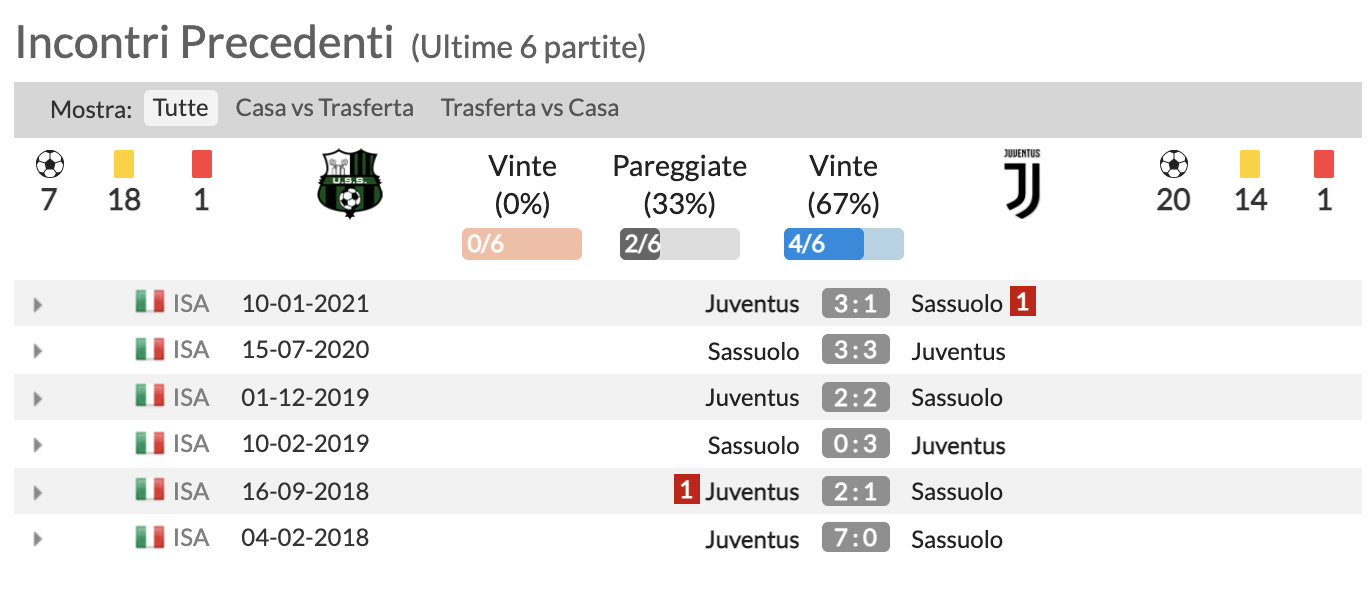Click Sassuolo's goals soccer ball icon
Screen dimensions: 1370x592
point(48,163)
